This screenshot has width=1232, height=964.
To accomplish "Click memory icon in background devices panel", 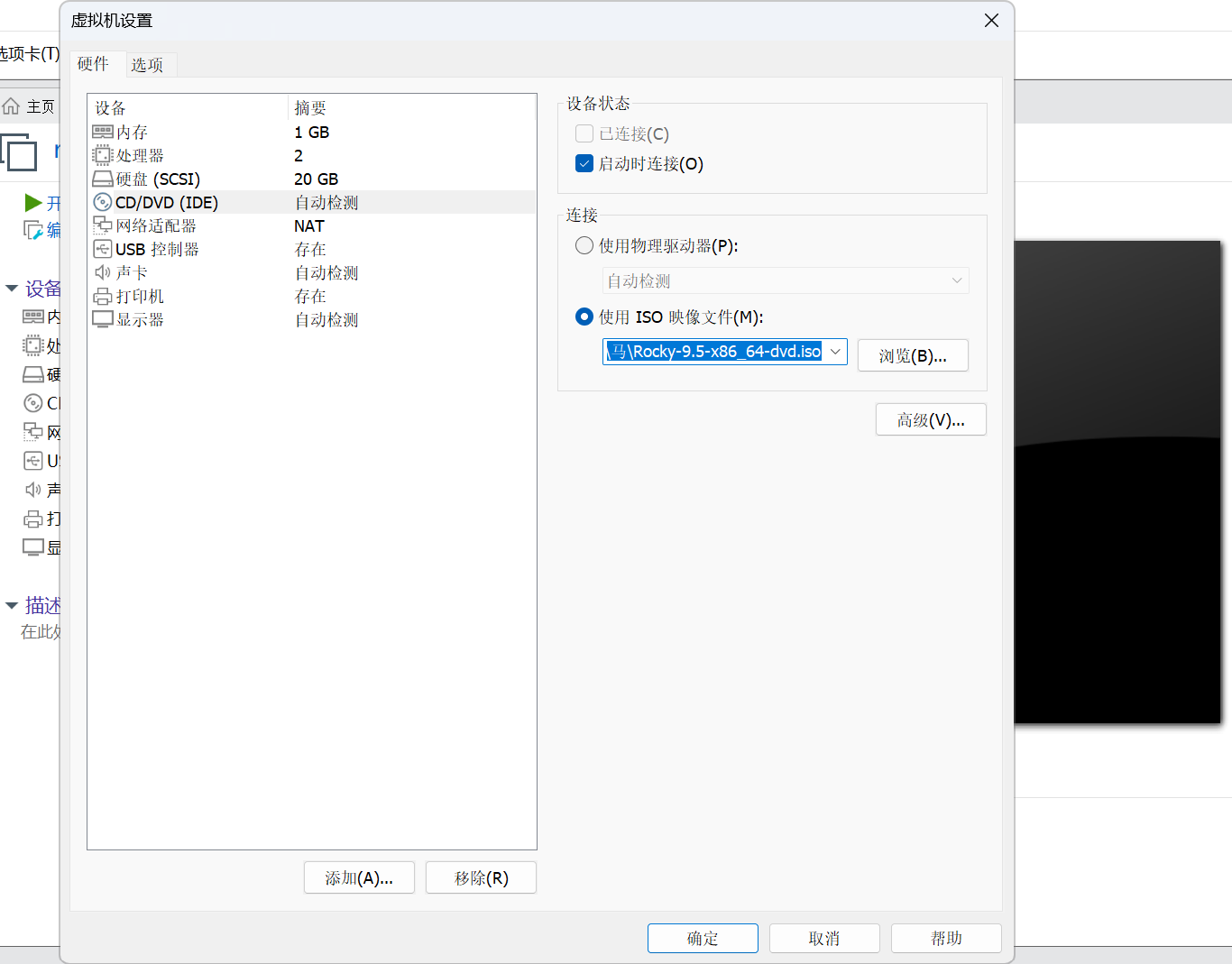I will (x=33, y=317).
